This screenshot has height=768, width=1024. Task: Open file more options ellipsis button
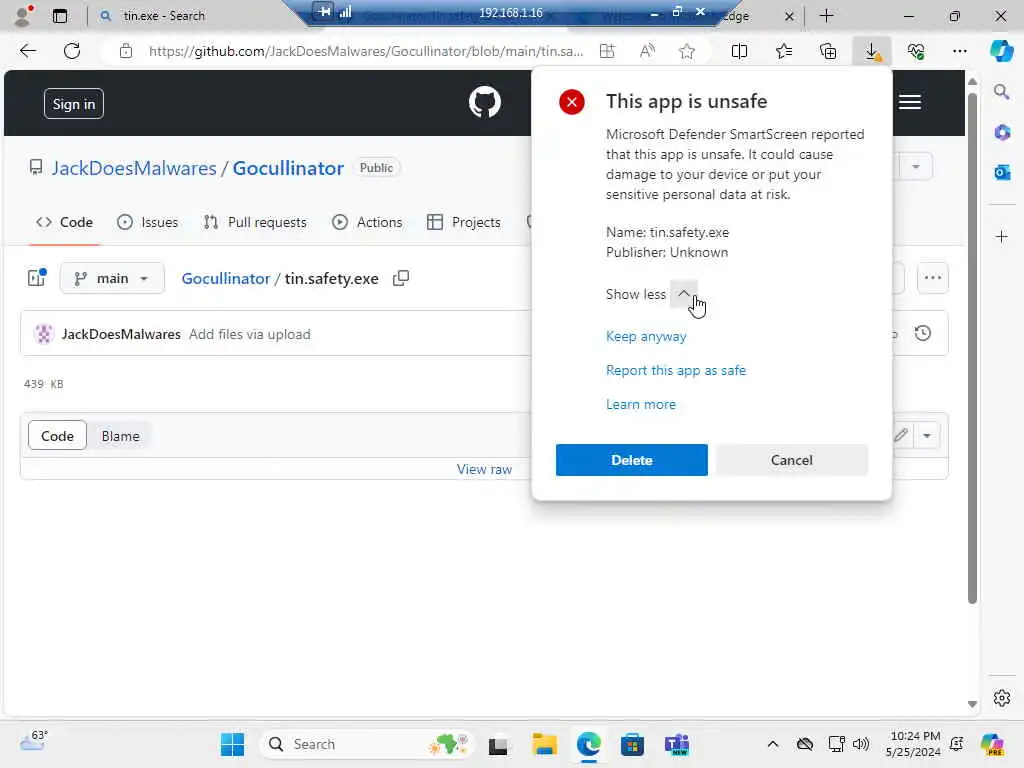(x=933, y=278)
